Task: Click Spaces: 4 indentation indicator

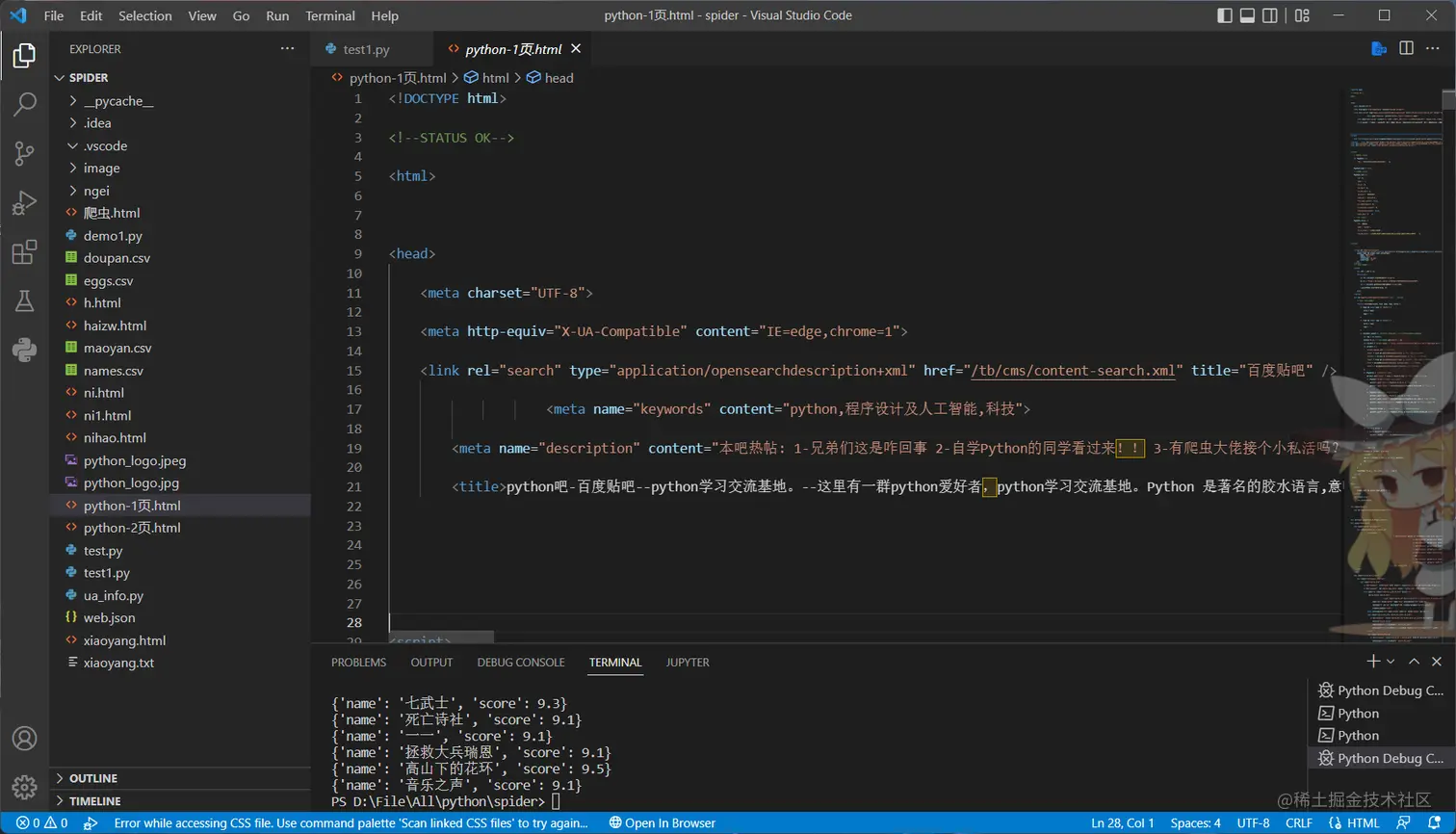Action: pyautogui.click(x=1195, y=823)
